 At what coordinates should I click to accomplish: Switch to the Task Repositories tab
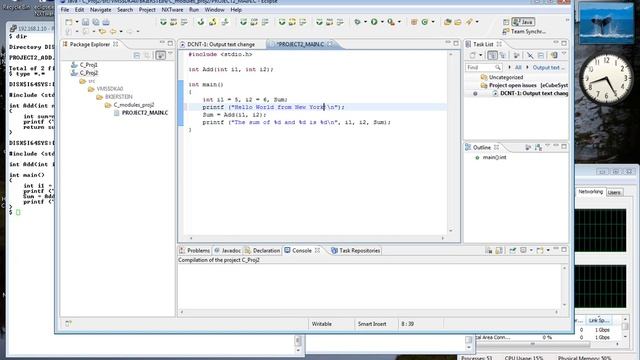click(356, 251)
